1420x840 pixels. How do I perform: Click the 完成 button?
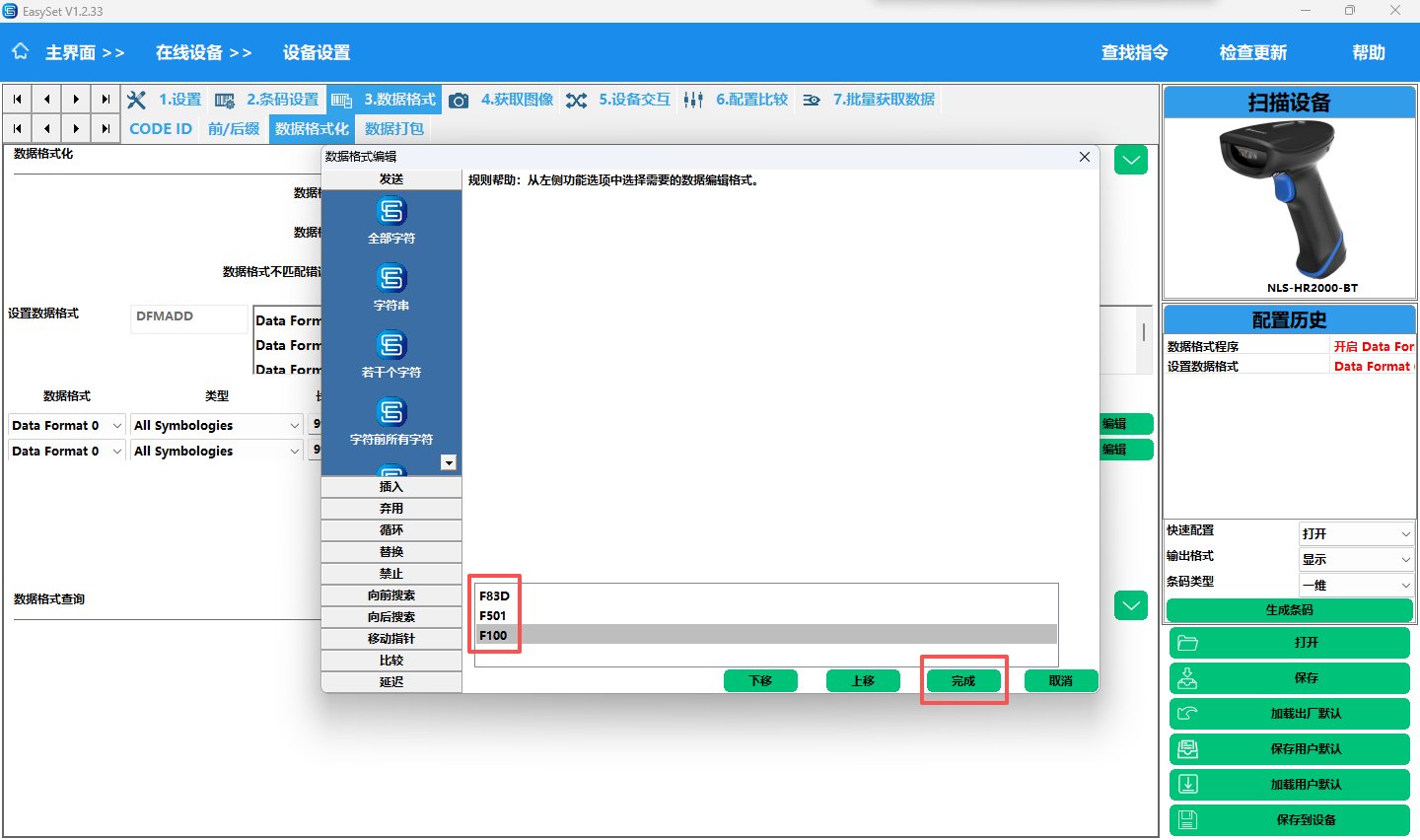click(963, 681)
